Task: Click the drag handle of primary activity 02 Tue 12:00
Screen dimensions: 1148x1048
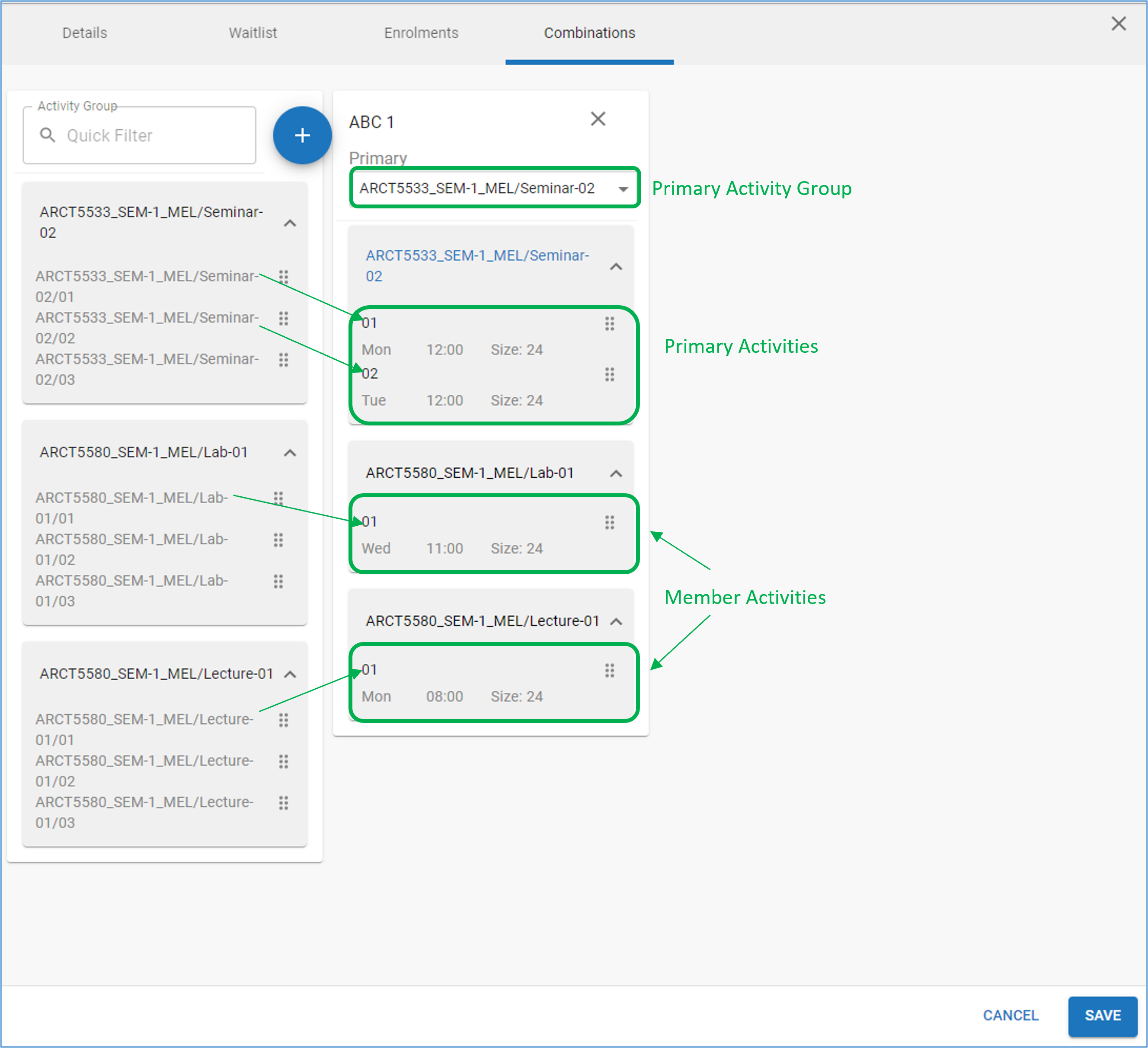Action: point(610,374)
